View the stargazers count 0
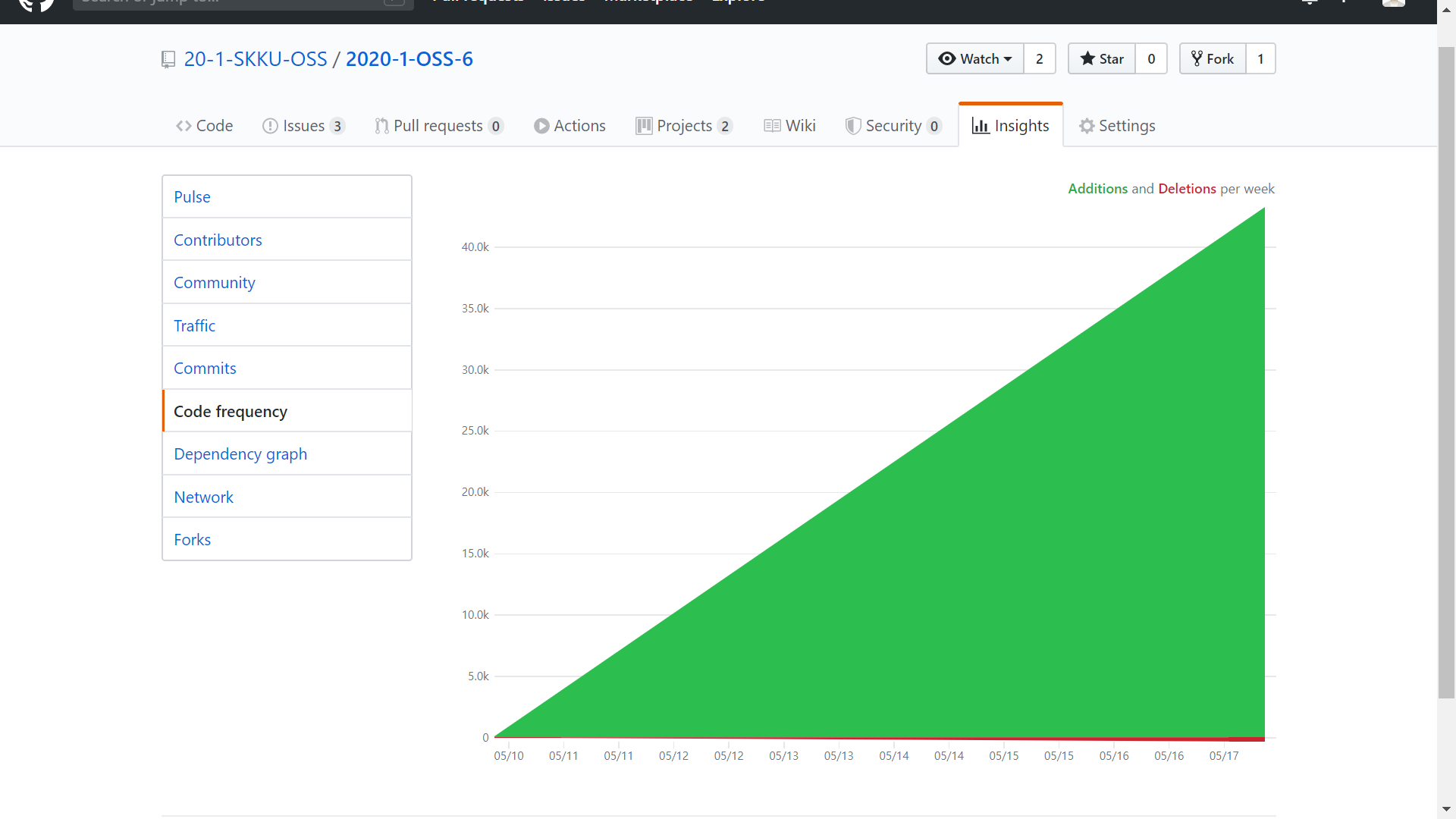 pos(1151,58)
